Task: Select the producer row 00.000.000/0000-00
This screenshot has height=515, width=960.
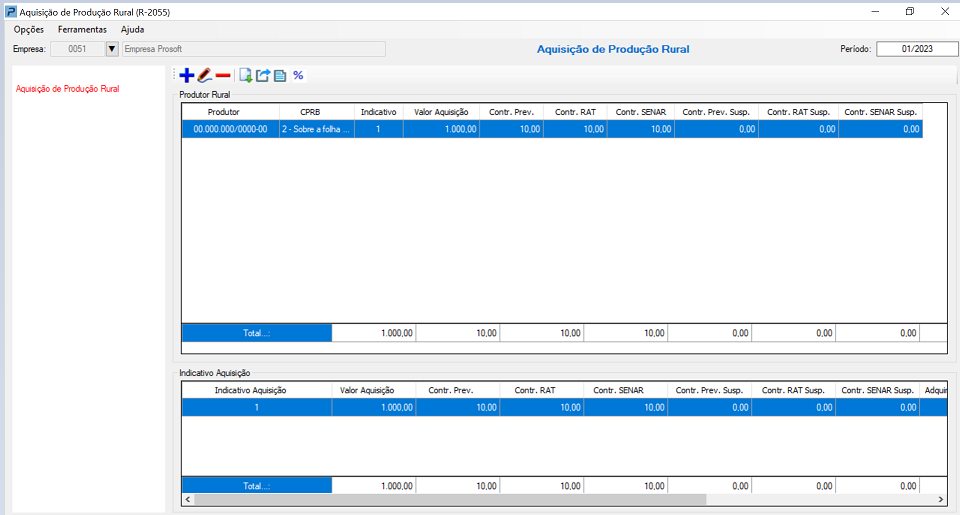Action: point(230,129)
